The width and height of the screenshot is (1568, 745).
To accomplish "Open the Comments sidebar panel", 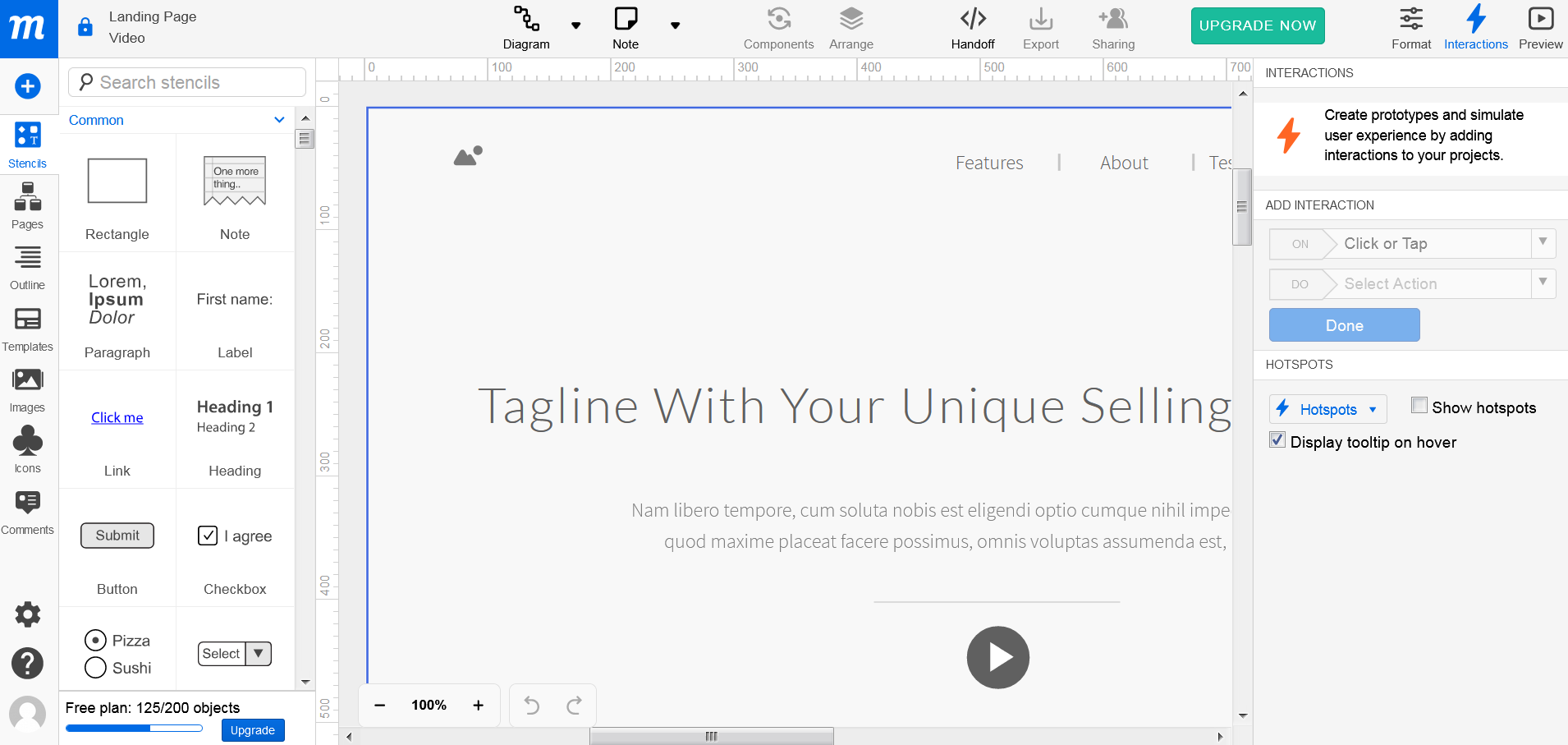I will point(27,512).
